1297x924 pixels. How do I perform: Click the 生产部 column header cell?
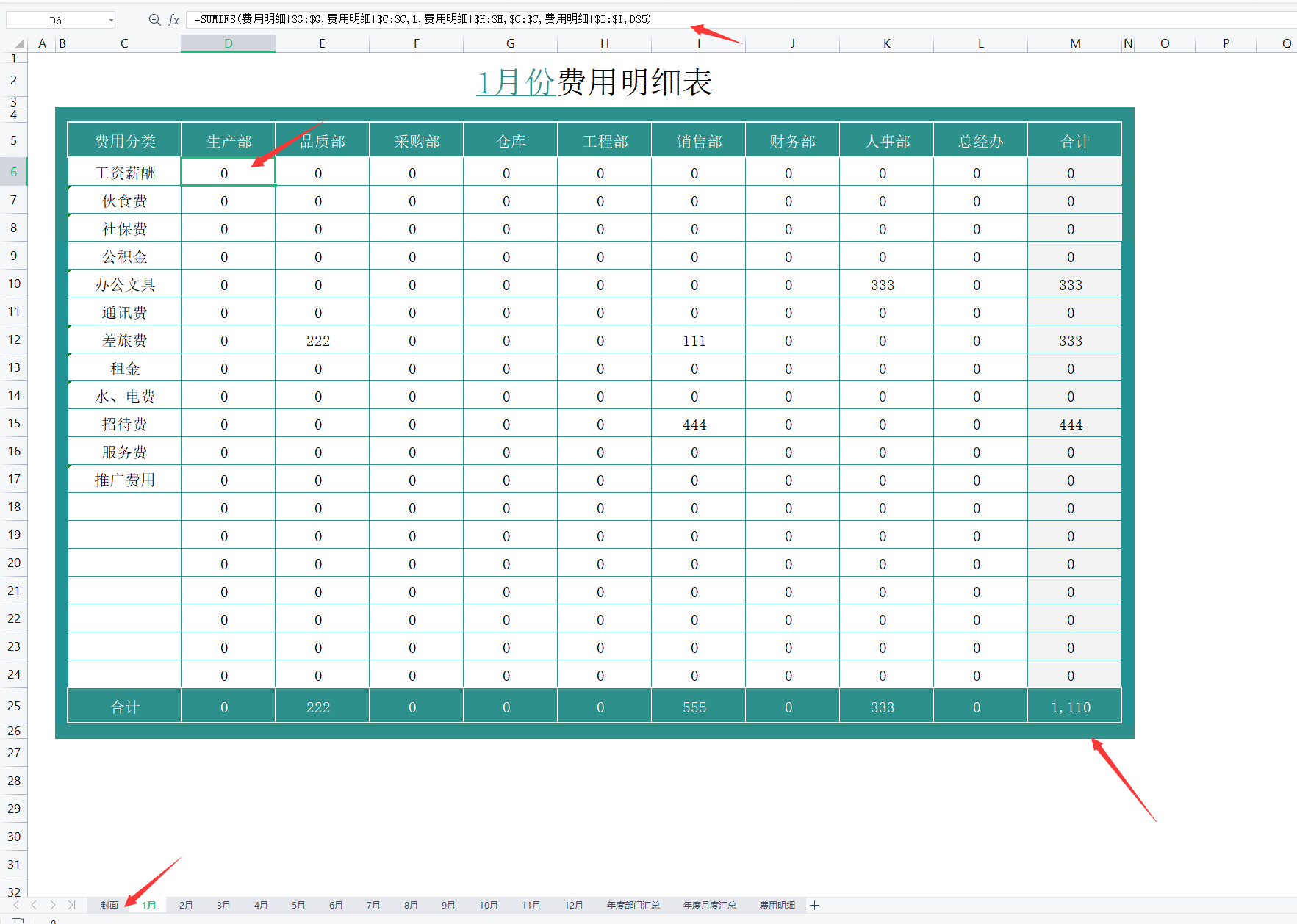(229, 141)
